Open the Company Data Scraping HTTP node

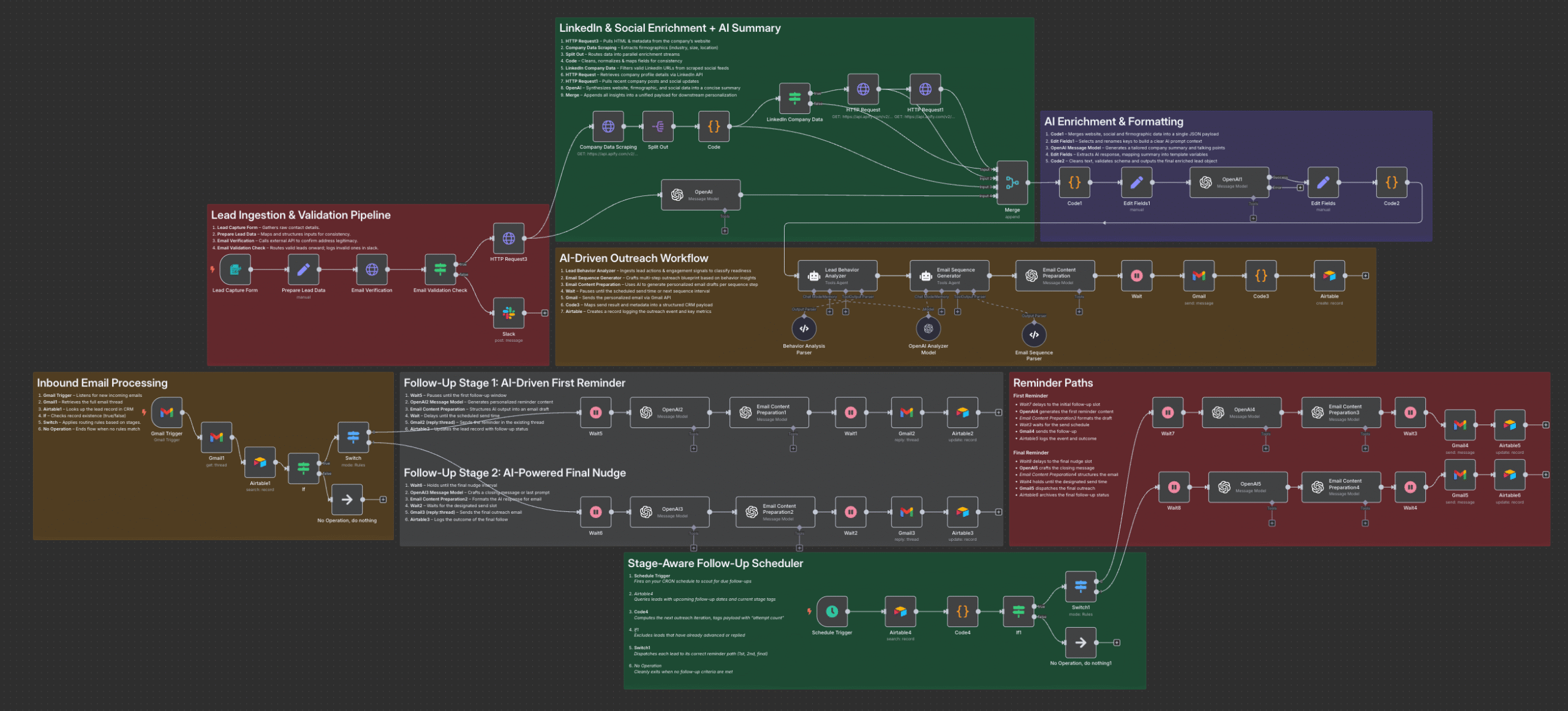pos(608,127)
